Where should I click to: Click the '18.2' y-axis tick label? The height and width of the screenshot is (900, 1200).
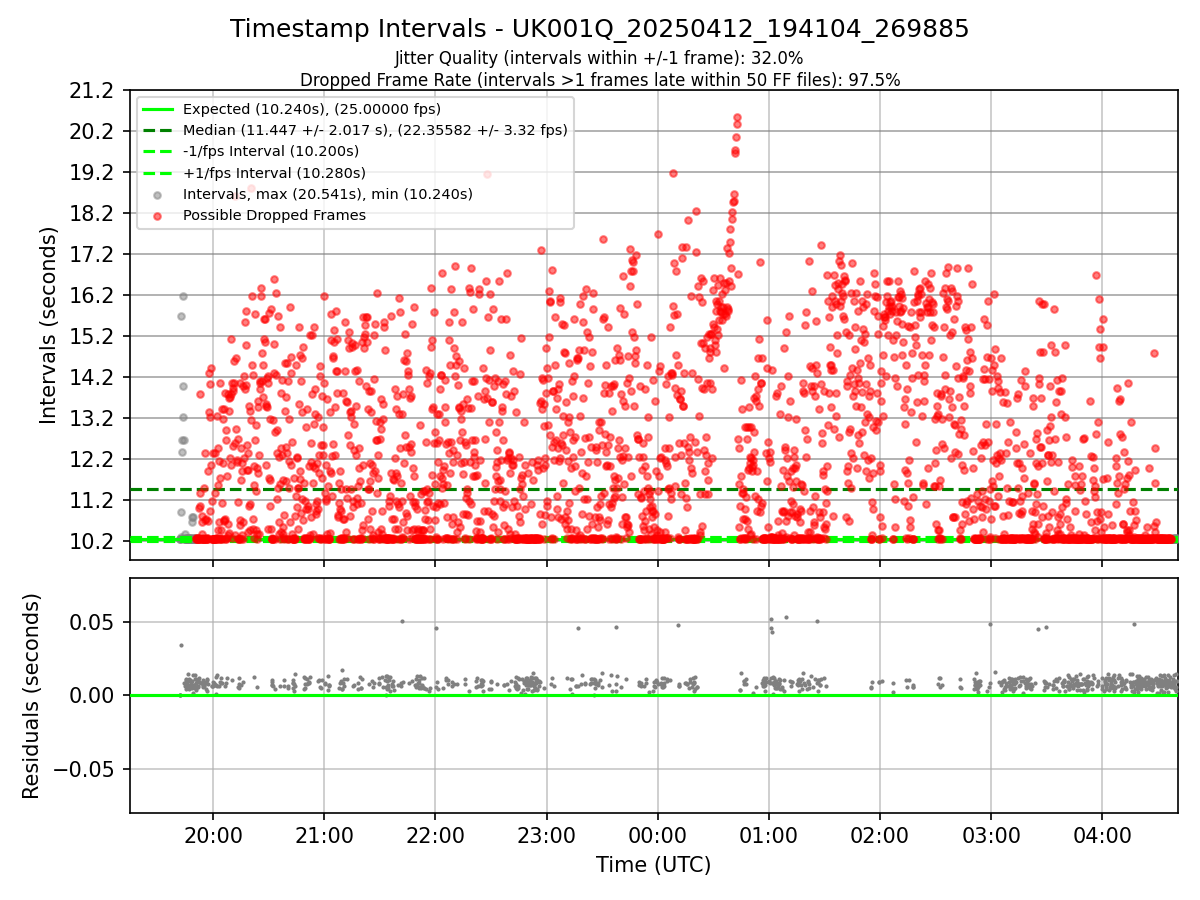(93, 214)
